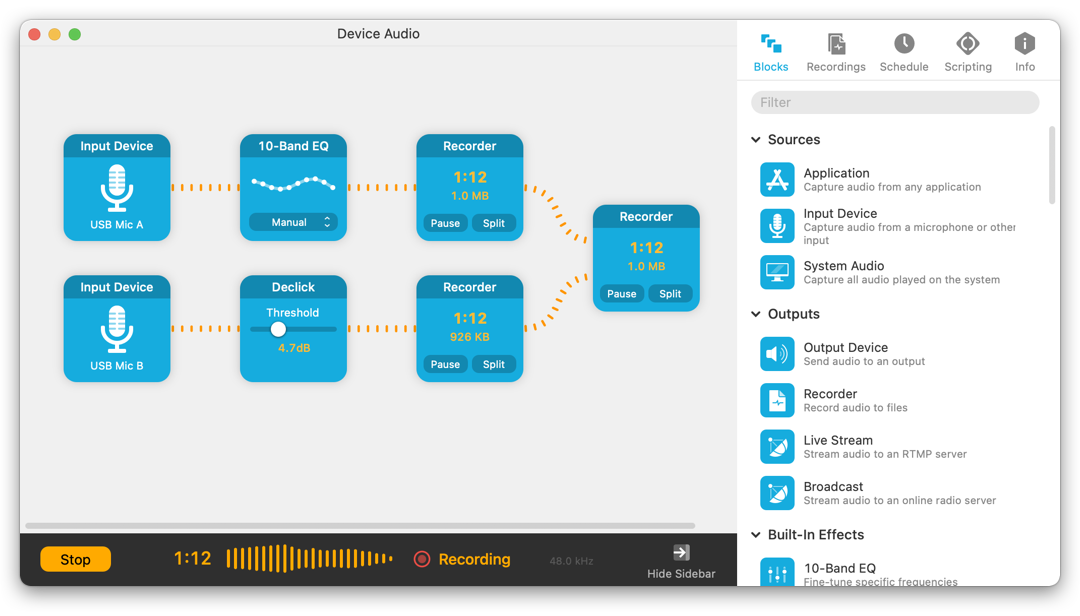Collapse the Outputs section
Screen dimensions: 1080x616
[x=756, y=314]
